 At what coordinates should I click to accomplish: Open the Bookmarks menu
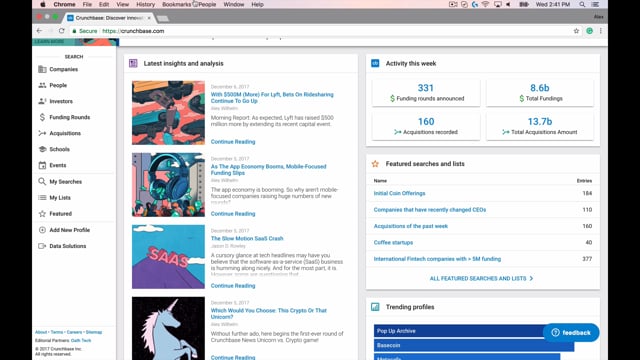(176, 4)
